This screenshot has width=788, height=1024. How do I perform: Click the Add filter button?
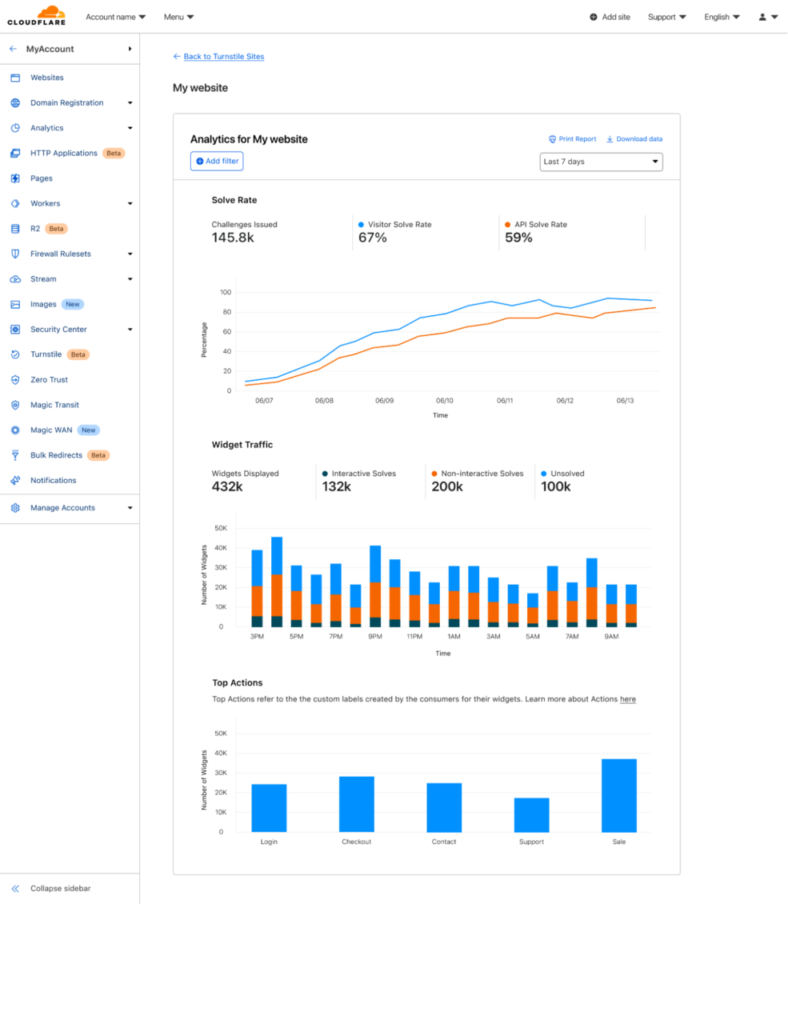217,161
